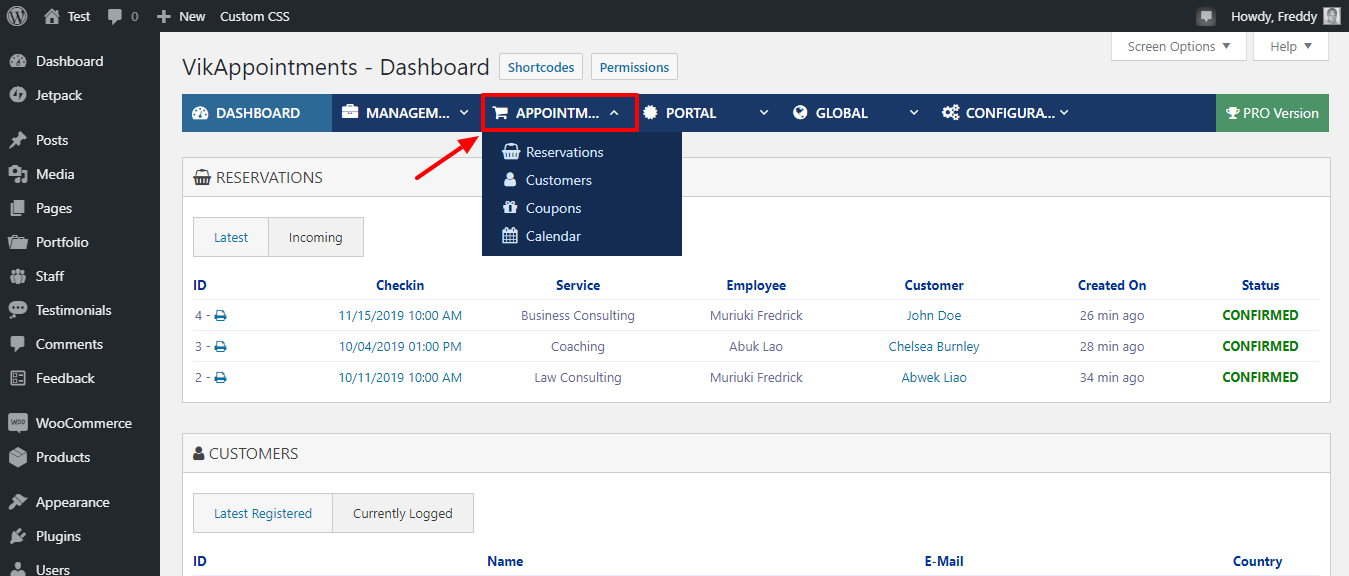Open customer John Doe link
The height and width of the screenshot is (576, 1349).
pyautogui.click(x=934, y=316)
